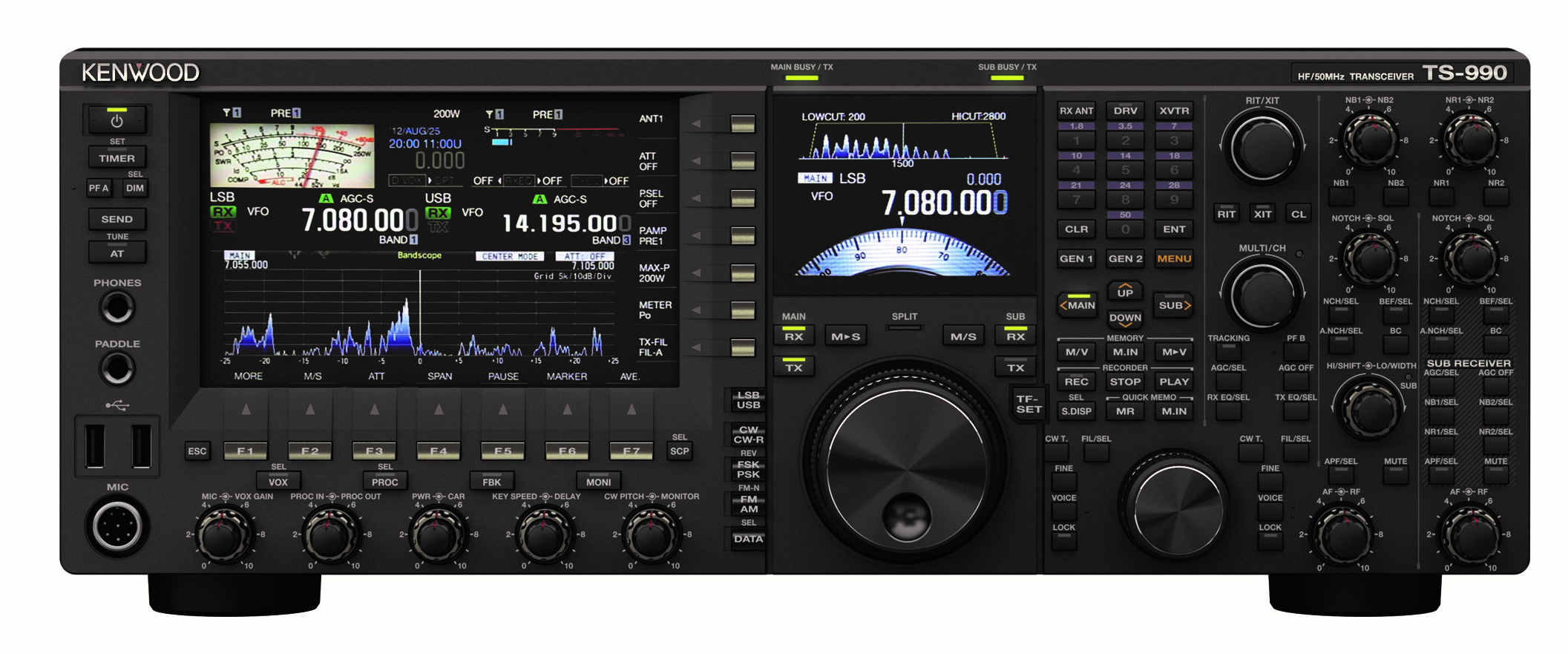Click the <MAIN band select button

point(1077,304)
